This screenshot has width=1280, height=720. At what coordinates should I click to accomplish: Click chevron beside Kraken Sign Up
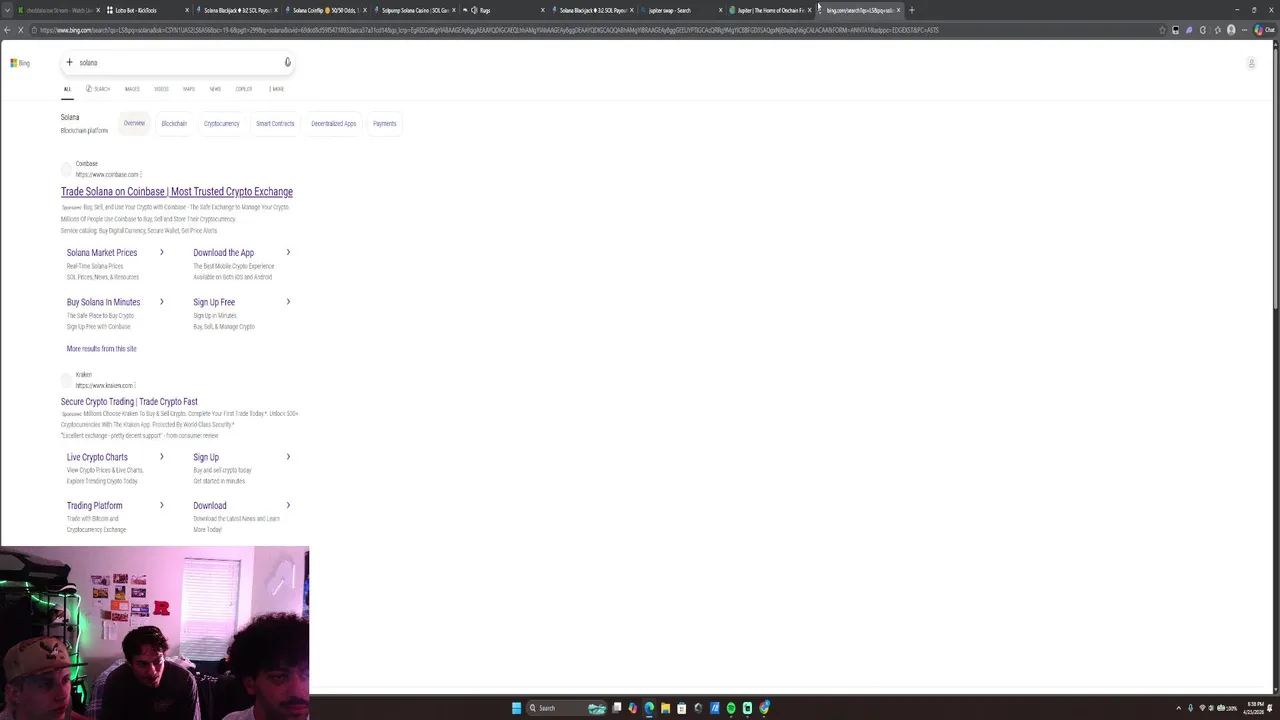288,458
